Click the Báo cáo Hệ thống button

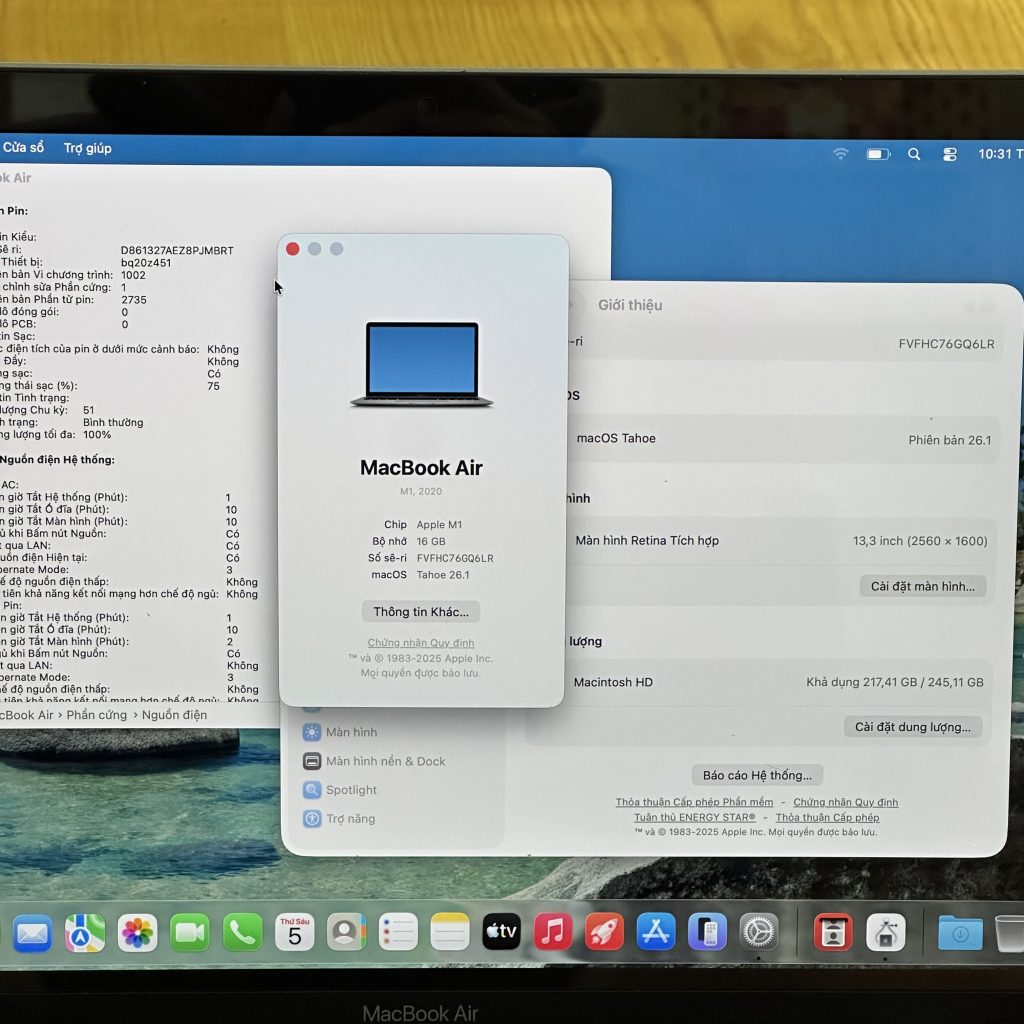click(756, 774)
